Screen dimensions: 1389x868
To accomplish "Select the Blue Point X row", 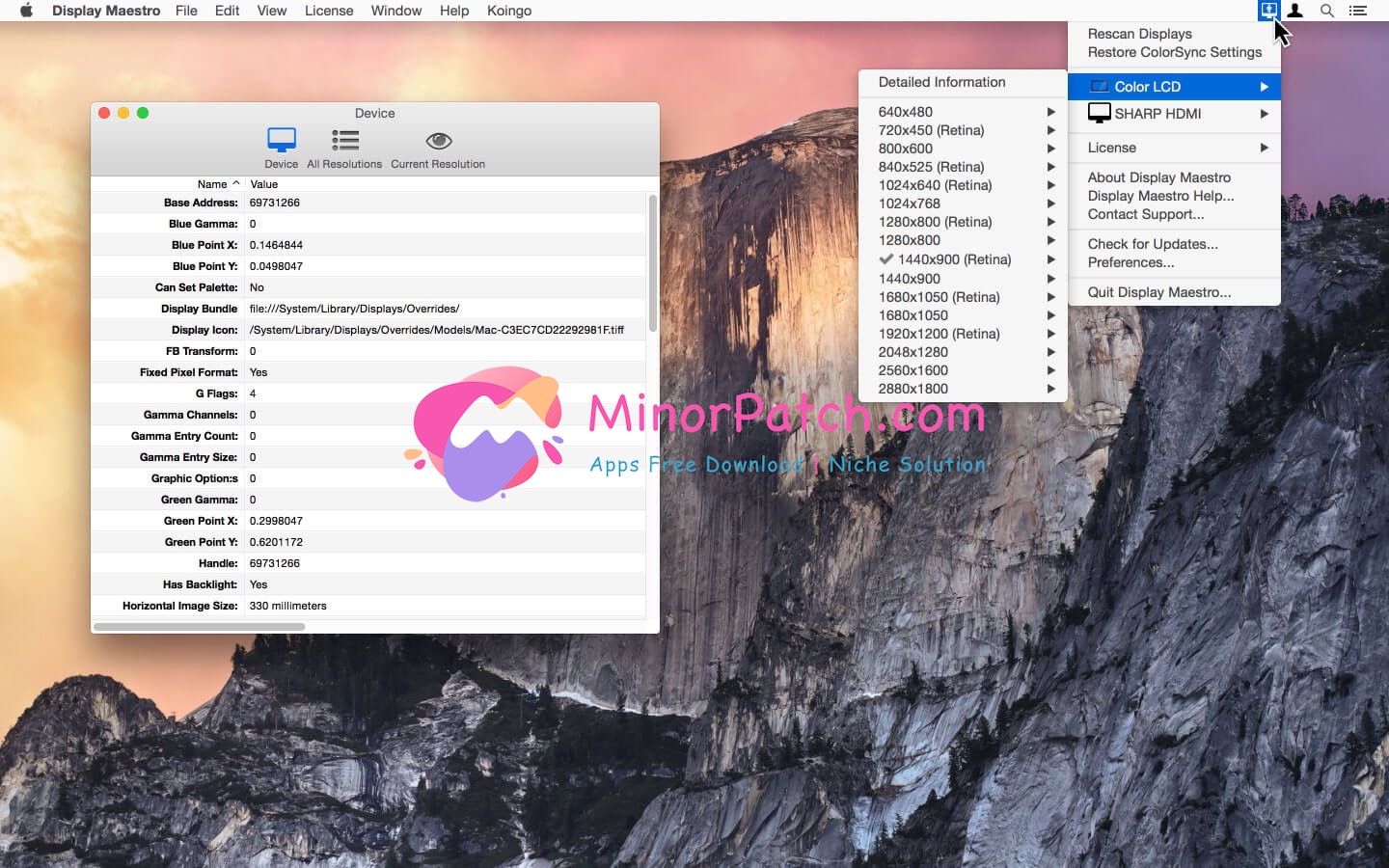I will point(368,245).
